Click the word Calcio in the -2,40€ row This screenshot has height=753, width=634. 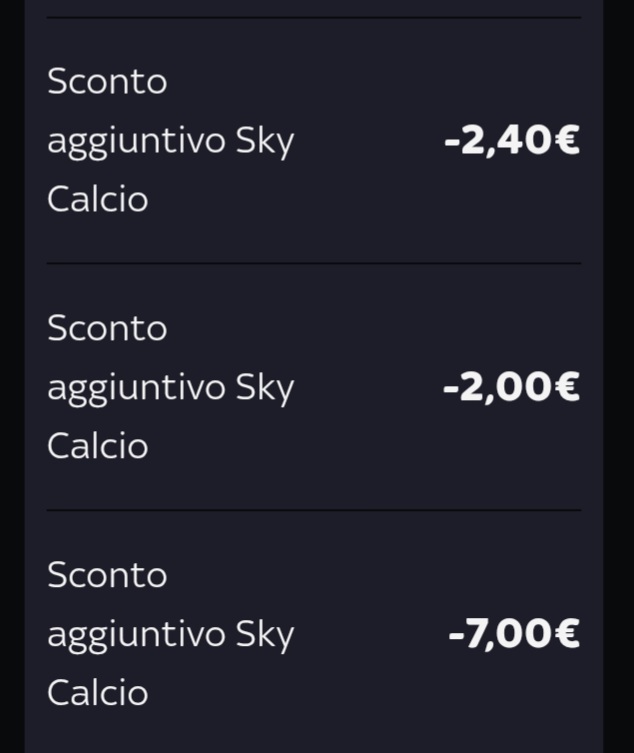(98, 199)
